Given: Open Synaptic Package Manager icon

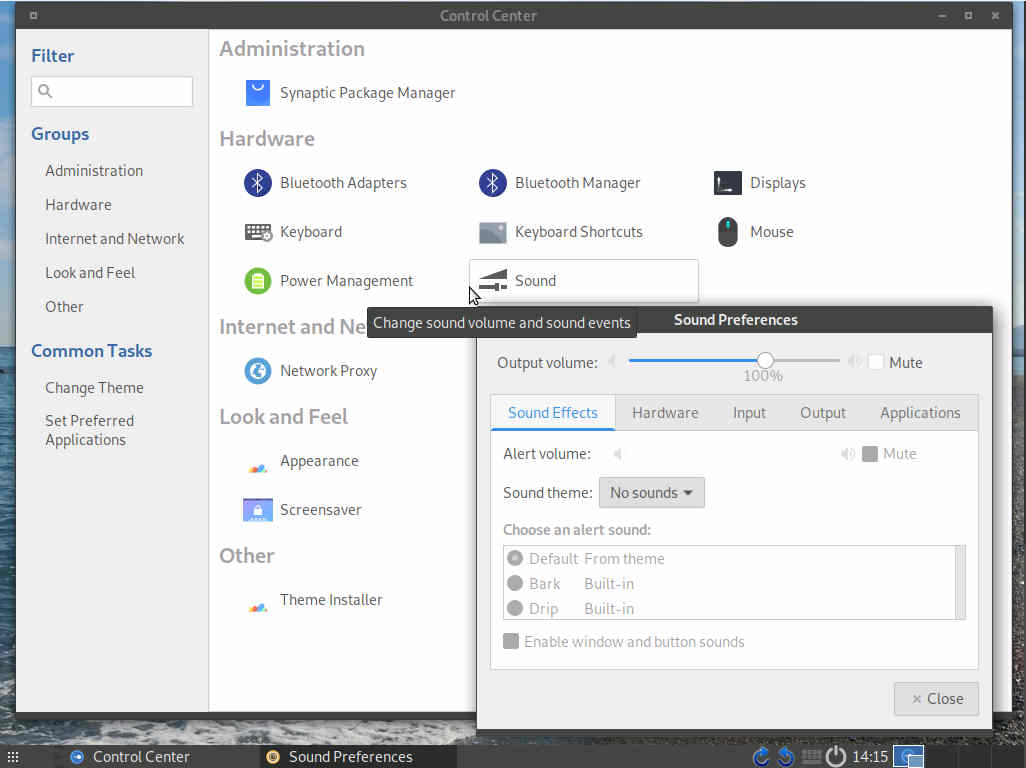Looking at the screenshot, I should click(x=257, y=93).
